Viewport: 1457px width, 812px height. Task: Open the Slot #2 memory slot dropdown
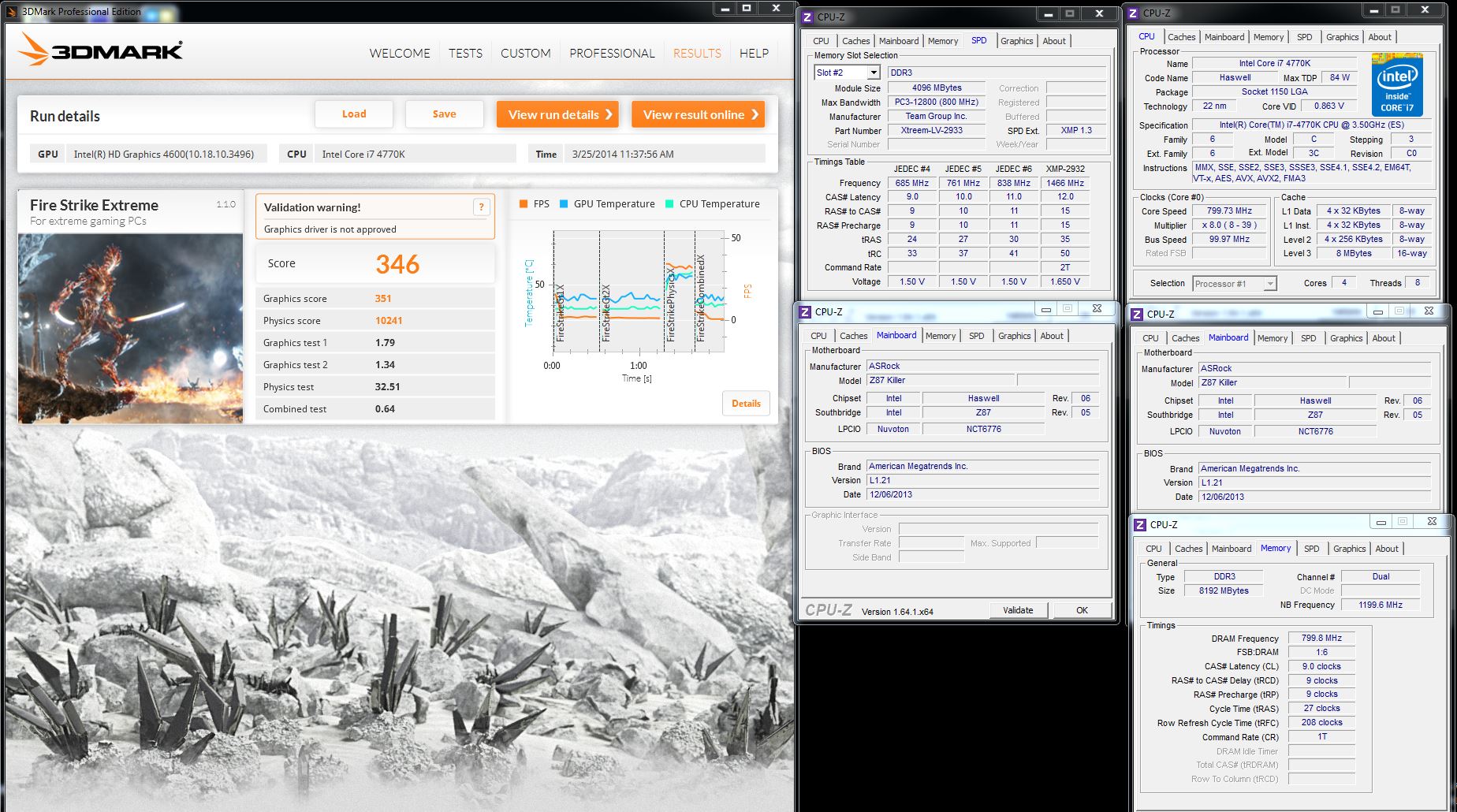874,73
